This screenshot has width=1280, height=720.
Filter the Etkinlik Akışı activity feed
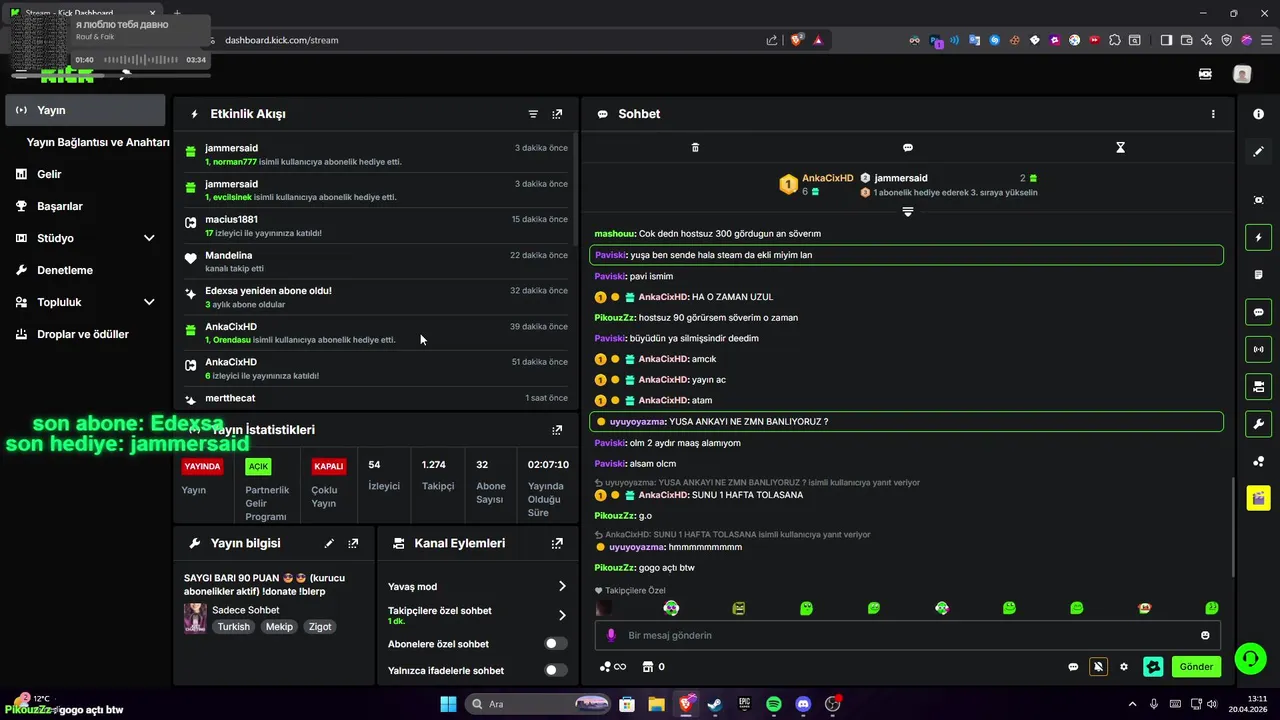[x=533, y=114]
